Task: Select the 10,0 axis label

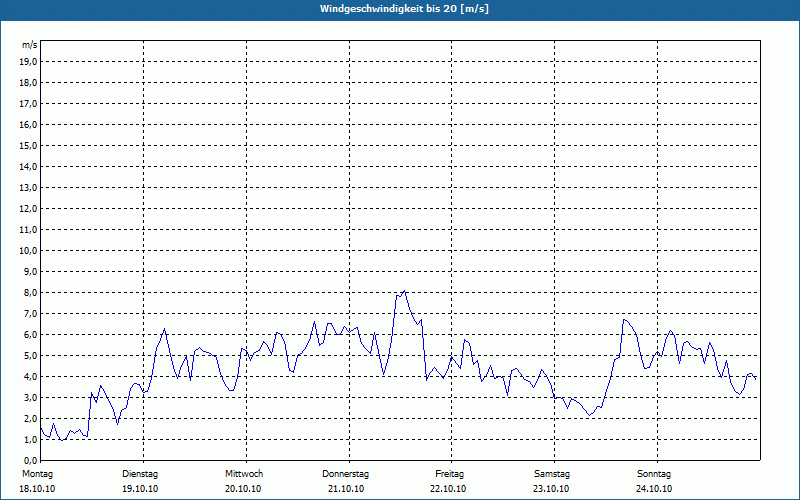Action: pos(29,251)
